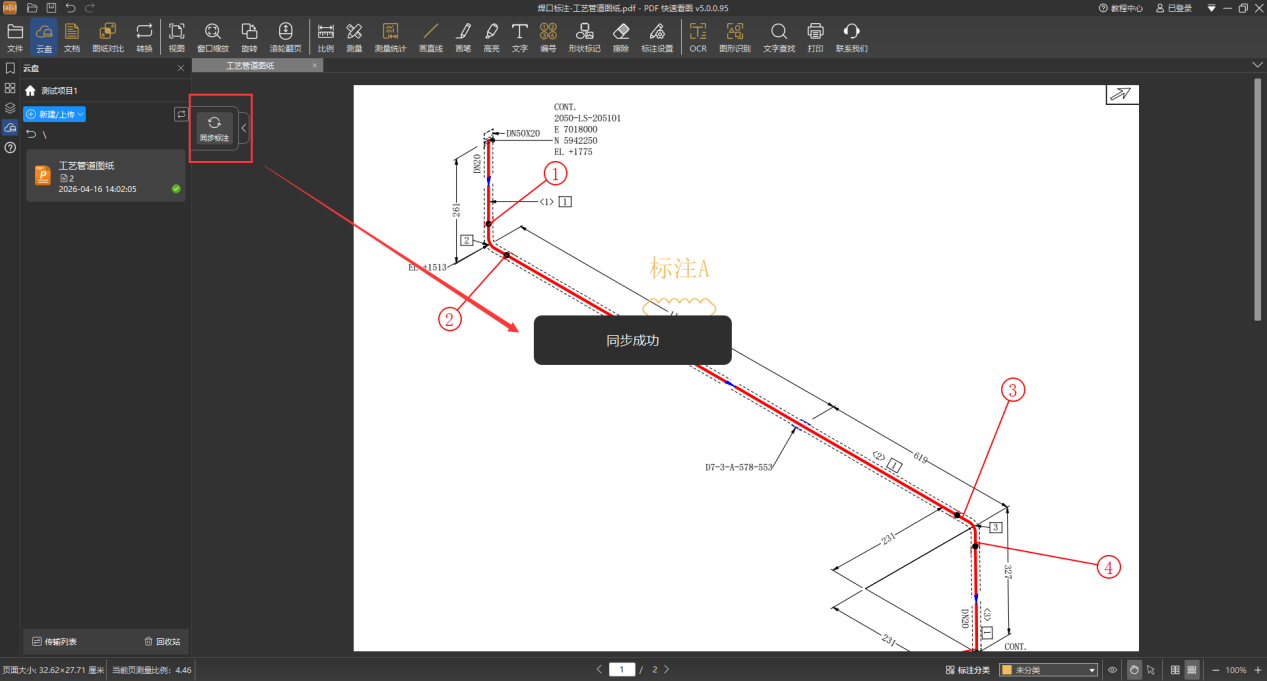1267x681 pixels.
Task: Open the 回收站 recycle bin
Action: [x=162, y=641]
